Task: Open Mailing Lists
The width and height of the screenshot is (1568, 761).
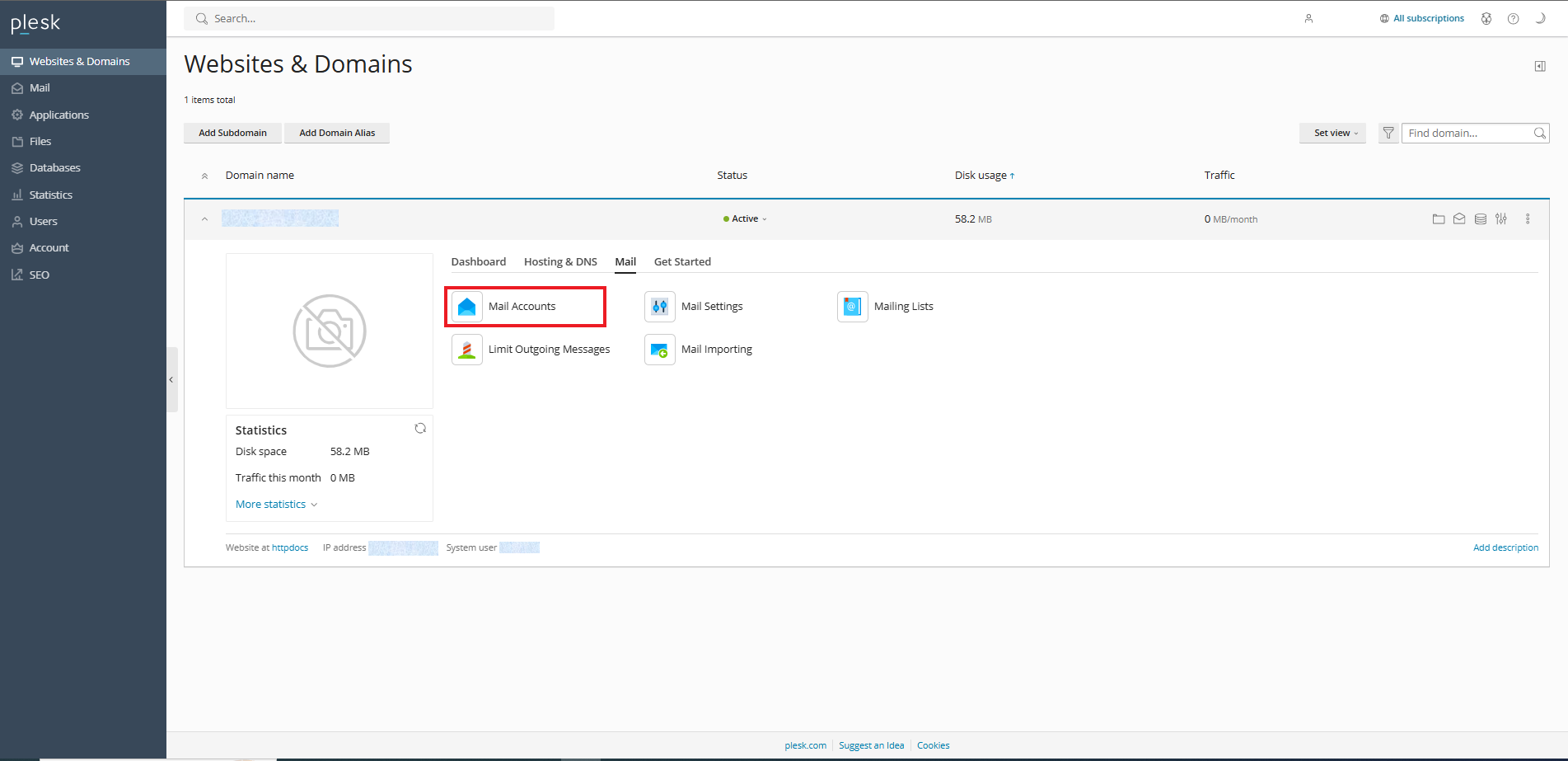Action: pyautogui.click(x=903, y=307)
